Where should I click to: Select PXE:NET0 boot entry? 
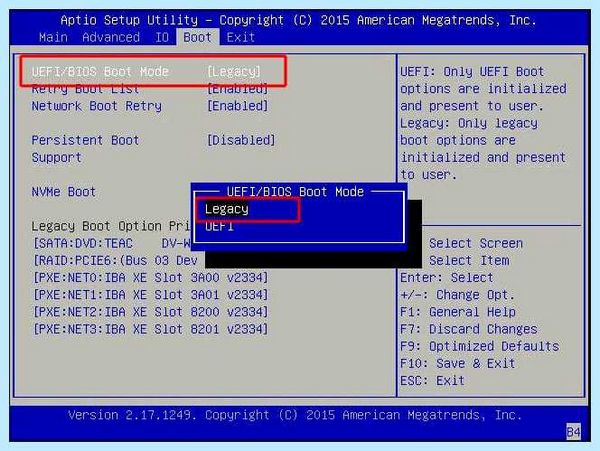(x=151, y=278)
